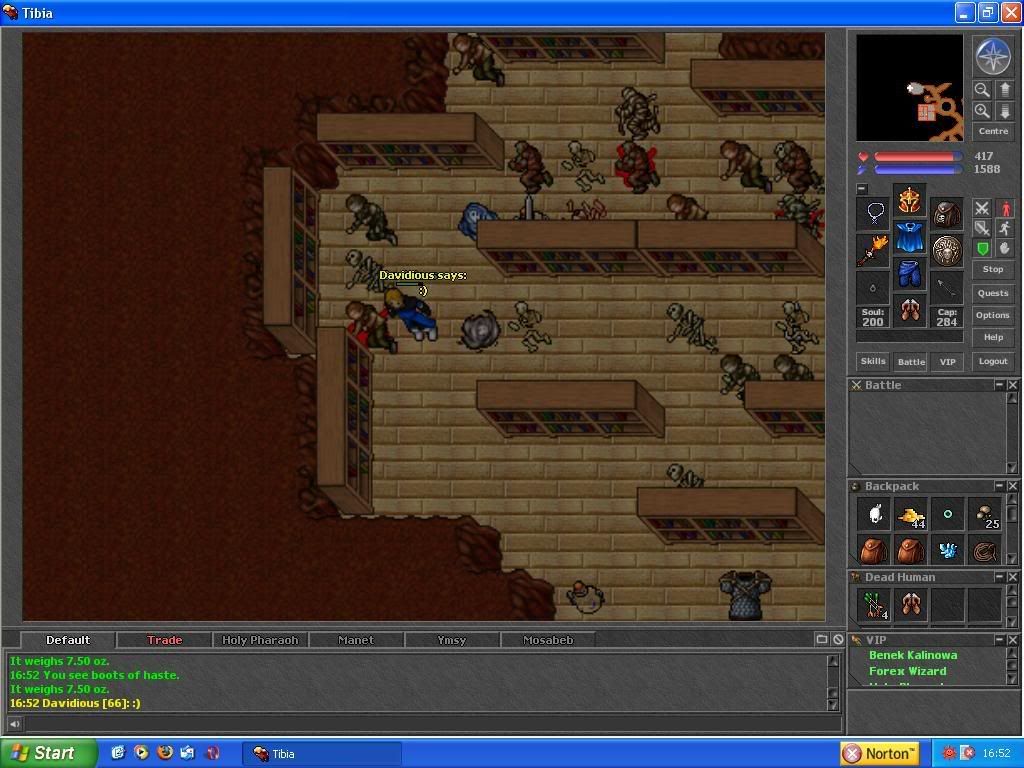
Task: Click the Backpack panel scrollbar
Action: [1012, 529]
